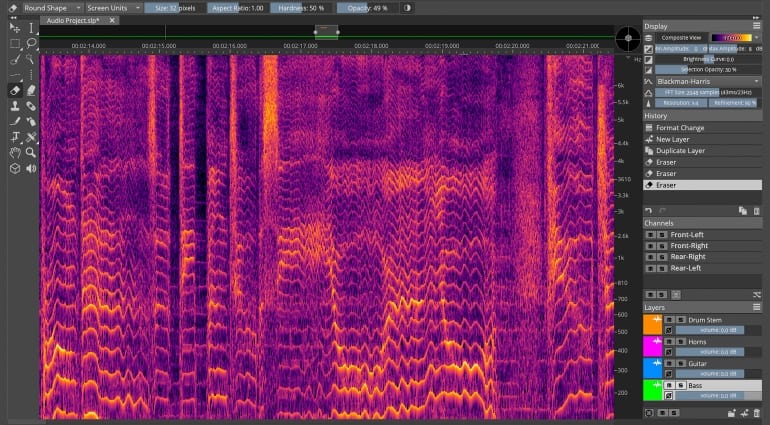The height and width of the screenshot is (425, 770).
Task: Click the undo arrow in History panel
Action: (x=648, y=211)
